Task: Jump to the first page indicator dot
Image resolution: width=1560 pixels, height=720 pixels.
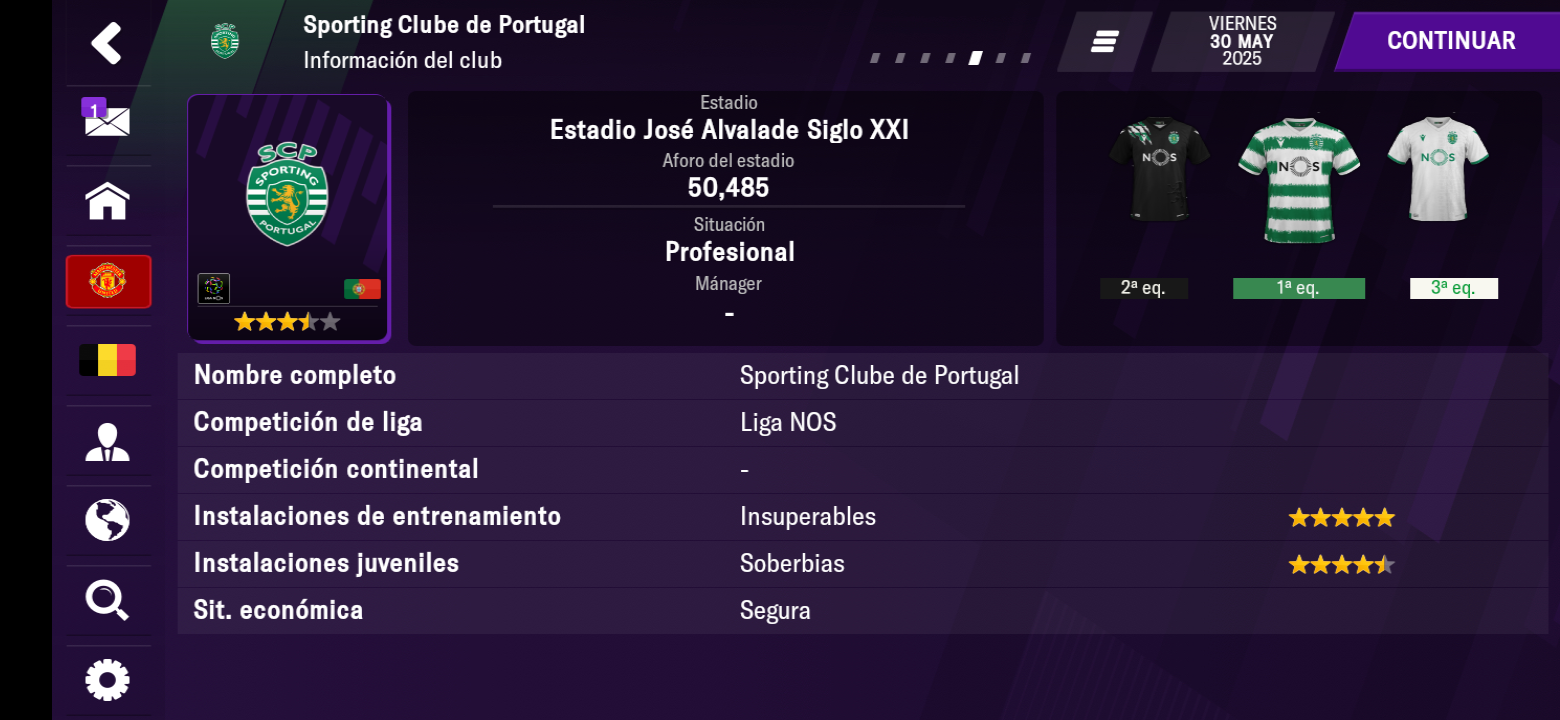Action: click(875, 58)
